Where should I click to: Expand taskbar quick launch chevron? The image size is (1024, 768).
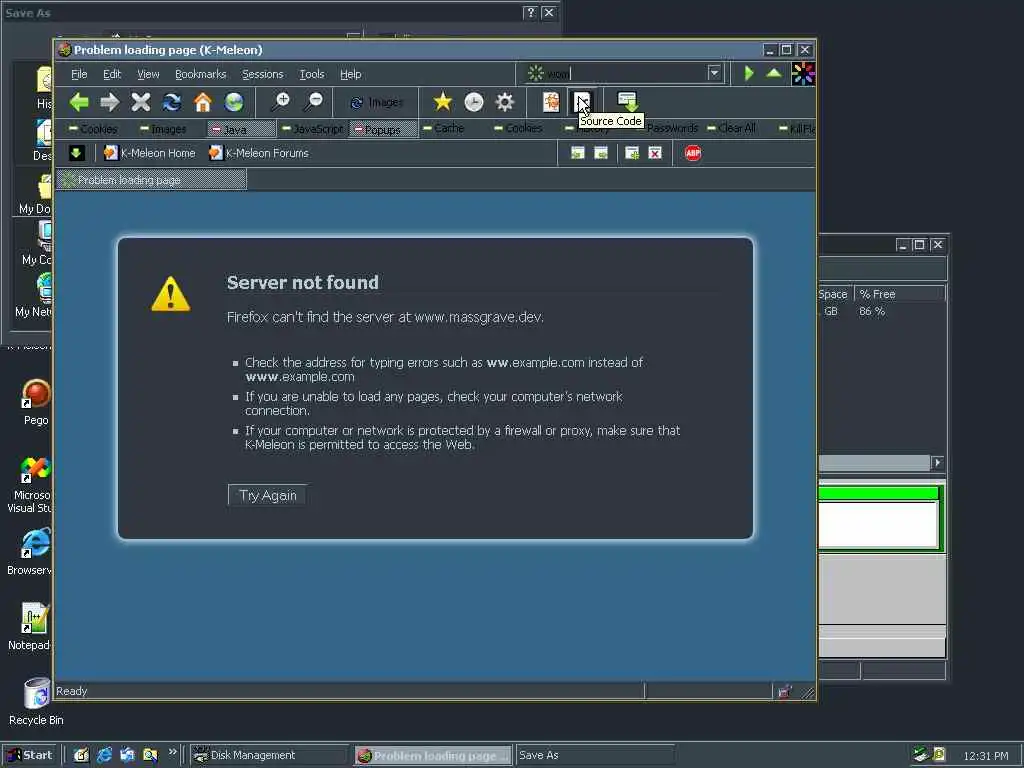[x=172, y=752]
